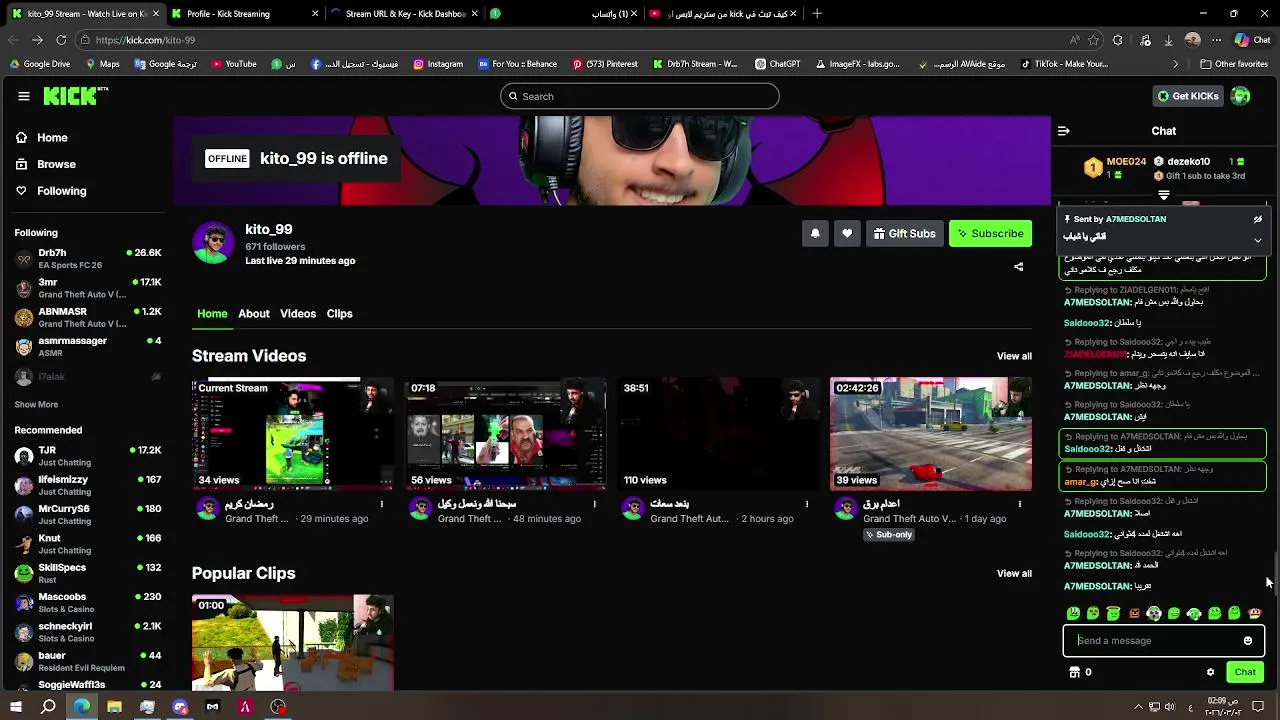Image resolution: width=1280 pixels, height=720 pixels.
Task: Open the hamburger sidebar menu
Action: point(24,96)
